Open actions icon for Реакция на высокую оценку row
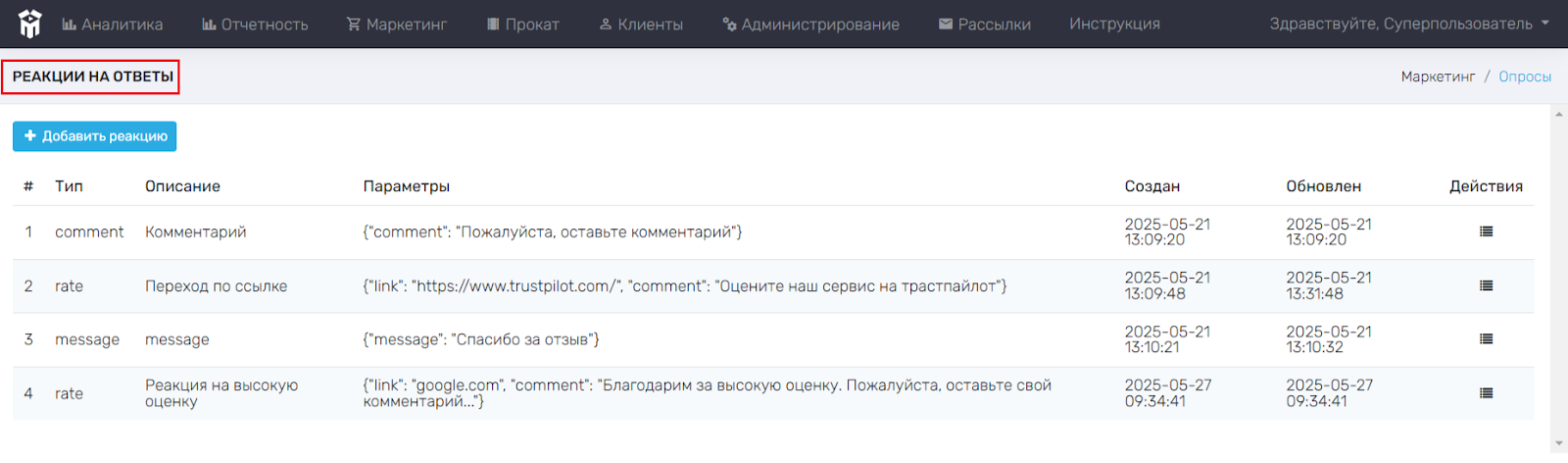Image resolution: width=1568 pixels, height=463 pixels. 1486,392
